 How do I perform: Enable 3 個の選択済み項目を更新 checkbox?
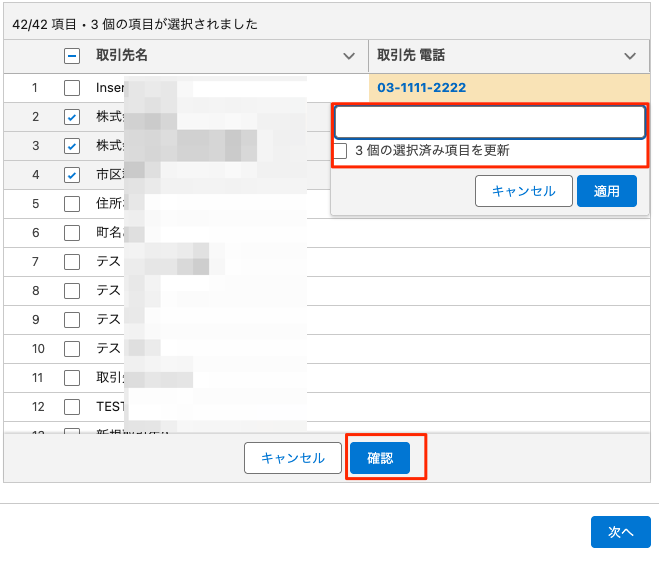tap(341, 151)
